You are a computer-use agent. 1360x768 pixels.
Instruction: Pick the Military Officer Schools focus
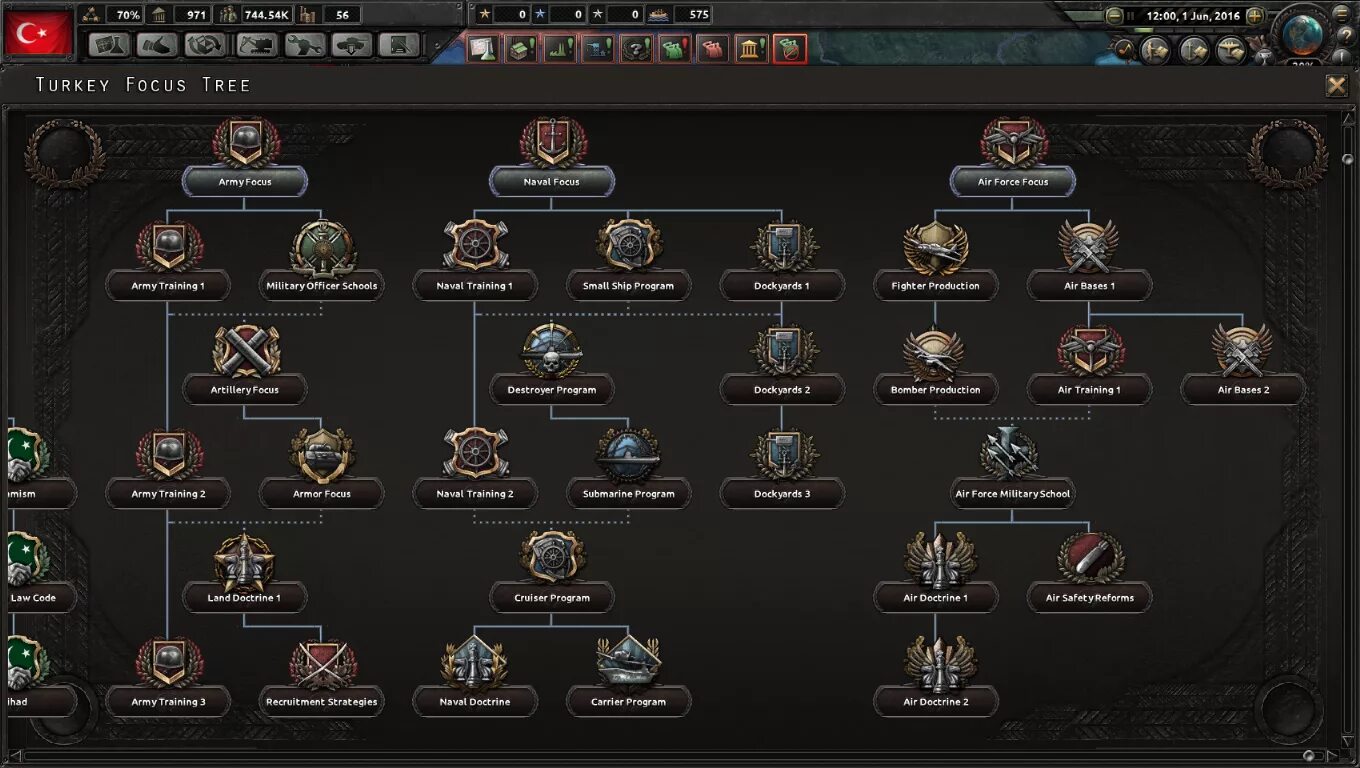[x=322, y=262]
